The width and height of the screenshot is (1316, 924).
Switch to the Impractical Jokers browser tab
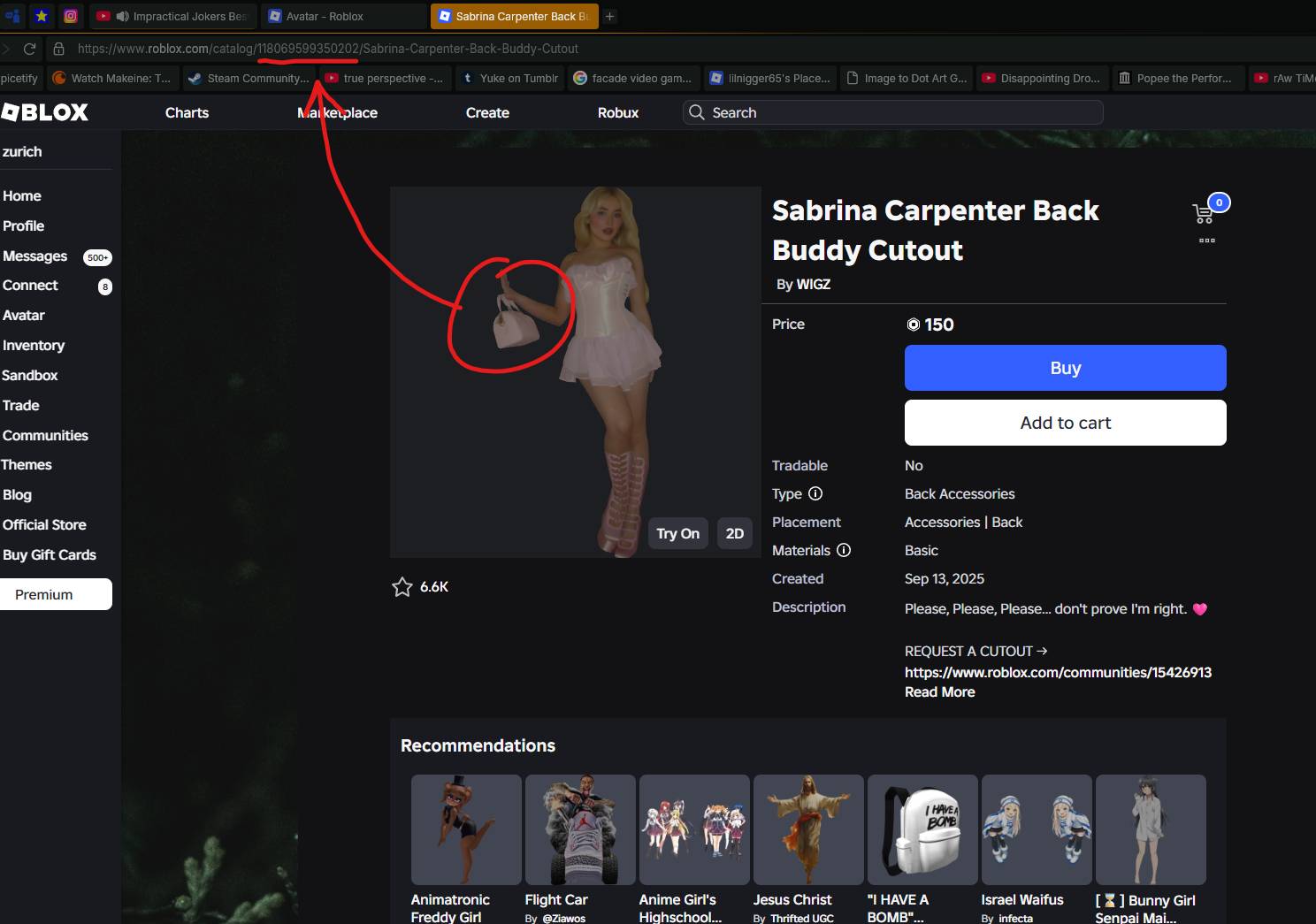click(x=173, y=16)
